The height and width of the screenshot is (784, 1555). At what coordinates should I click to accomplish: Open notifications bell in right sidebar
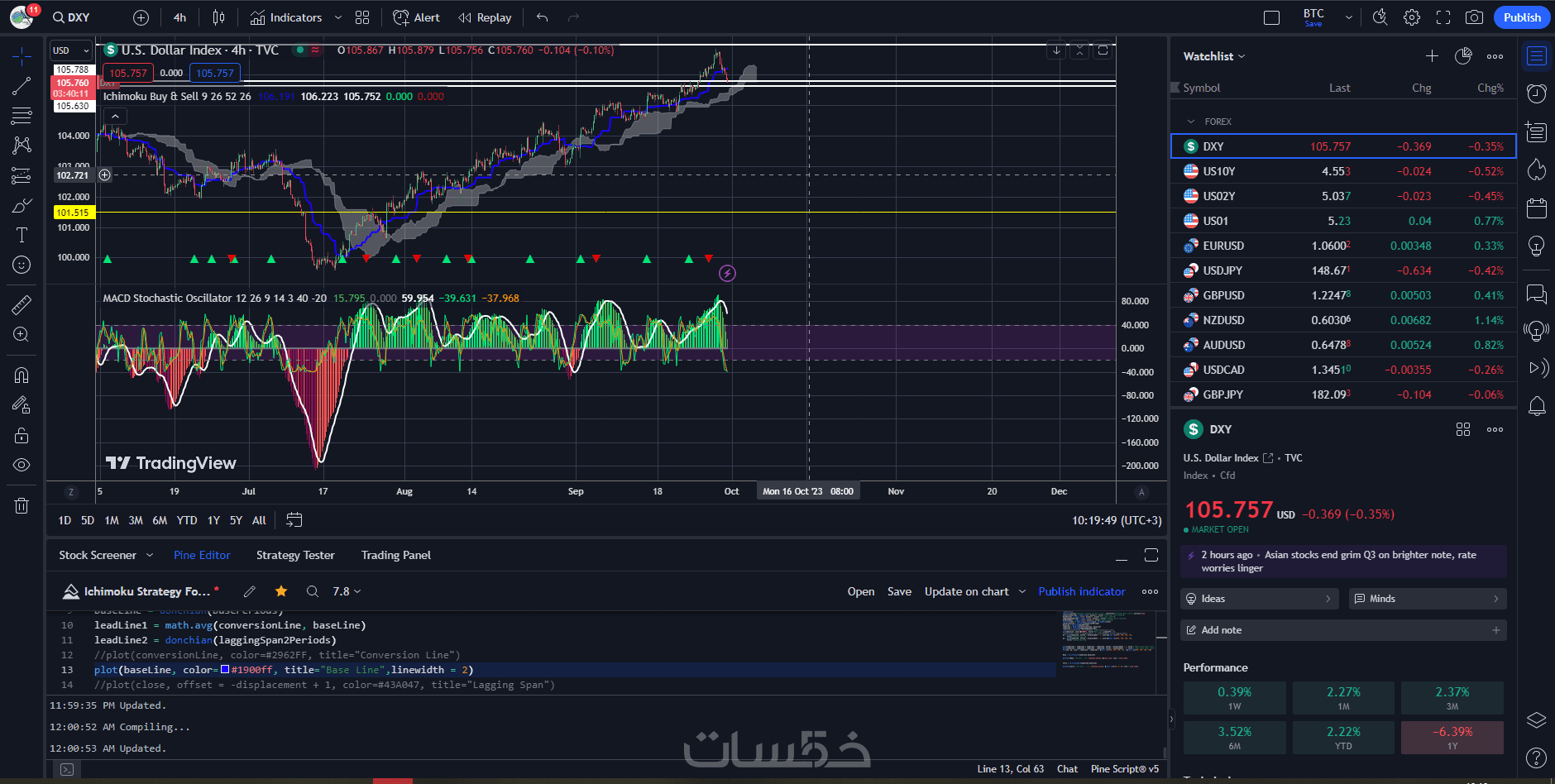point(1537,406)
